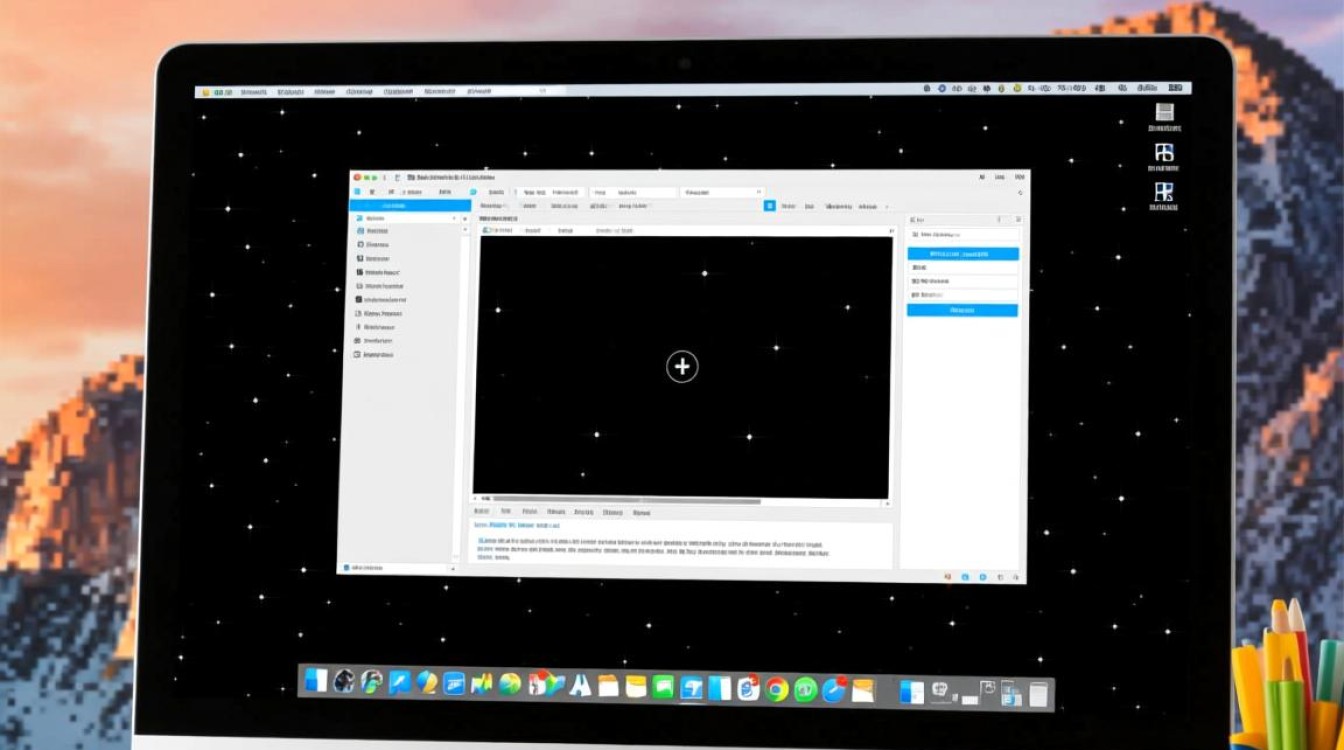This screenshot has height=750, width=1344.
Task: Tick the third checkbox row above the lower blue button
Action: (x=914, y=295)
